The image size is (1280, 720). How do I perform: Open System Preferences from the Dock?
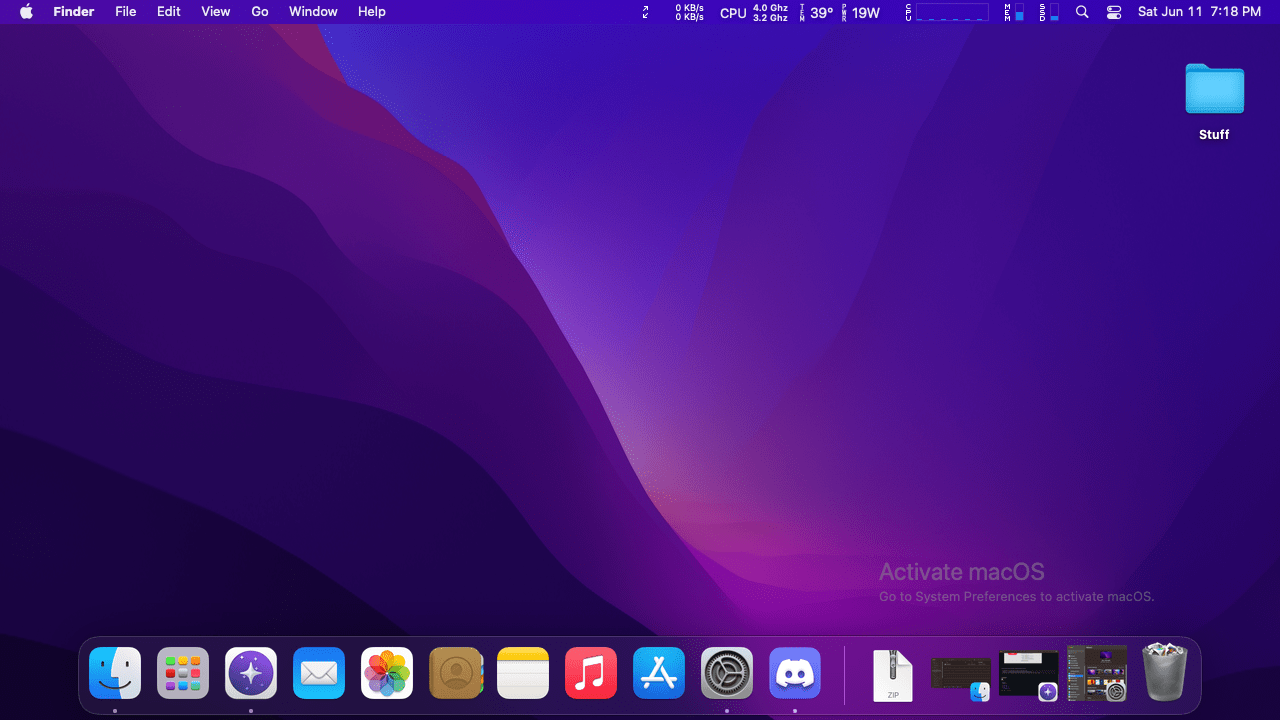click(726, 673)
